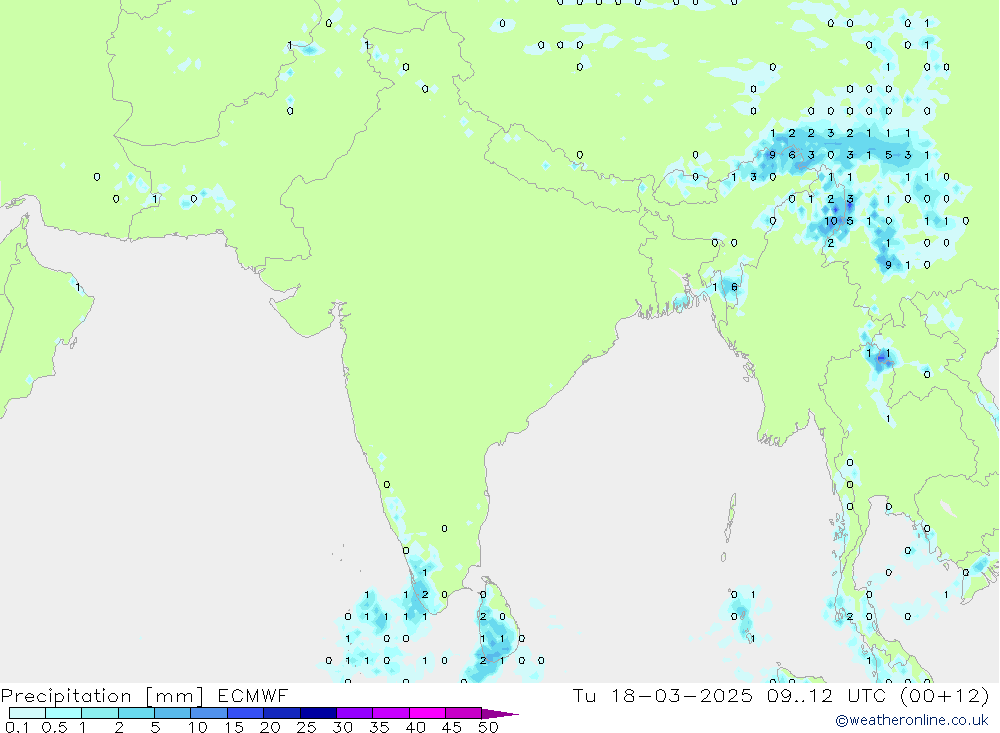Screen dimensions: 1000x733
Task: Click the 40–45 mm magenta legend swatch
Action: pyautogui.click(x=427, y=713)
